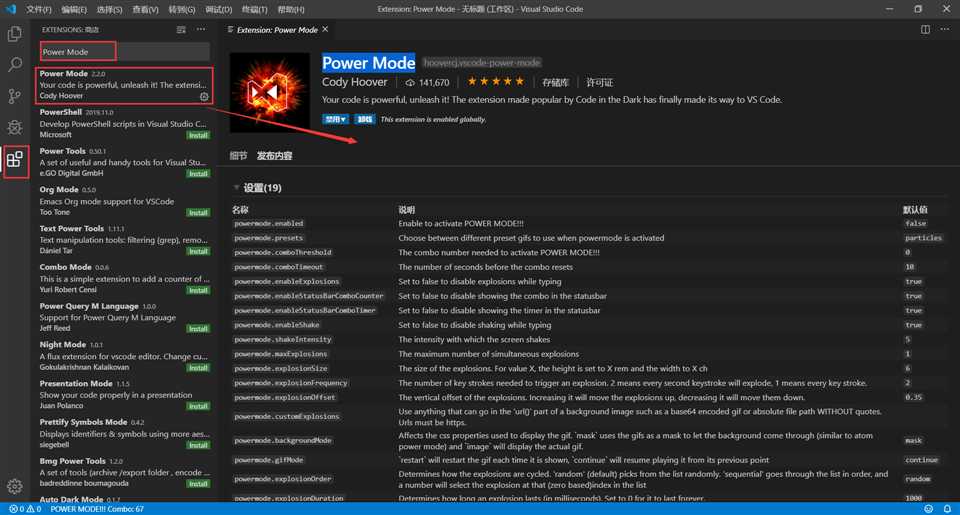Open the Debug (调试) menu

coord(219,9)
